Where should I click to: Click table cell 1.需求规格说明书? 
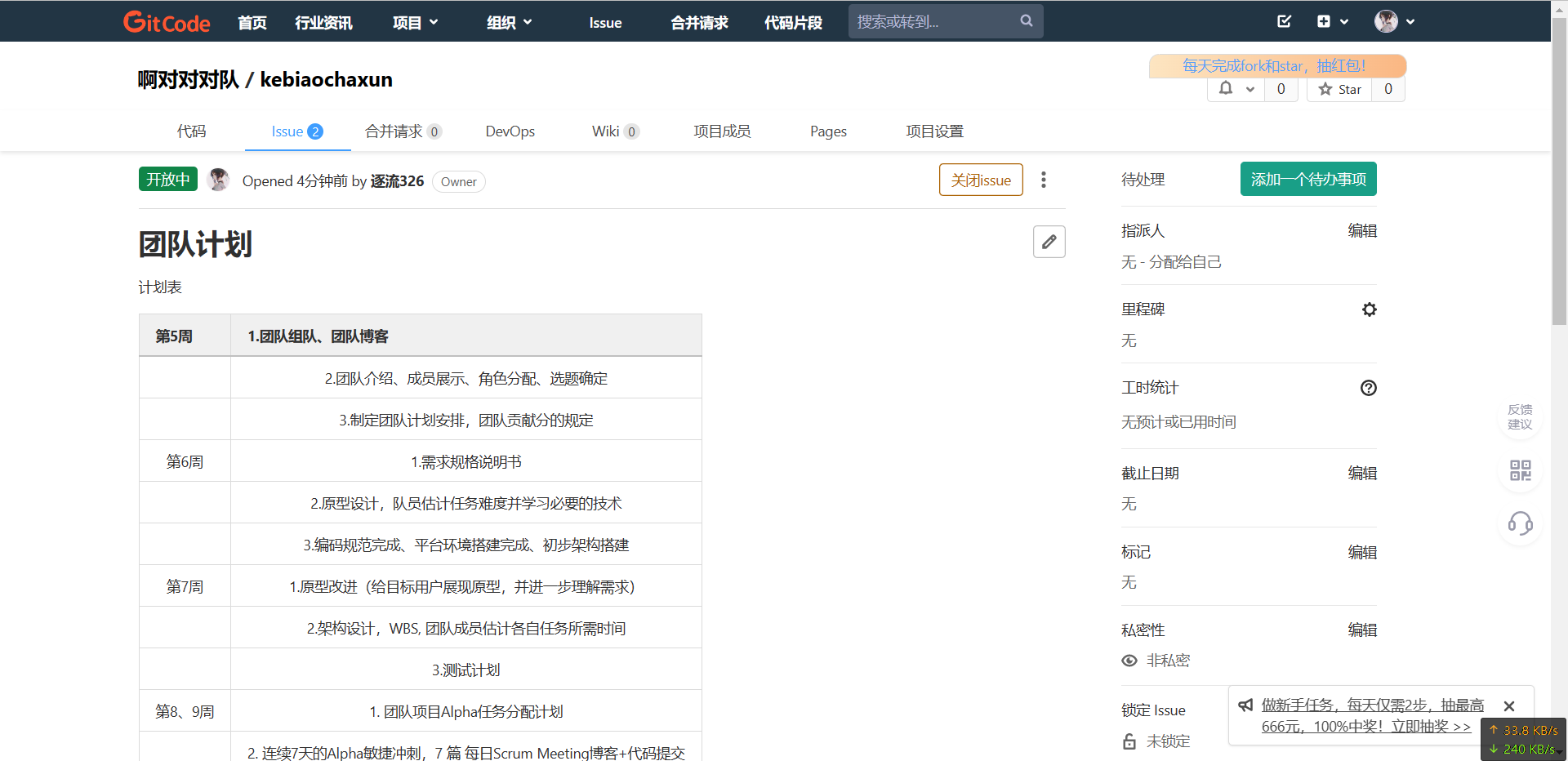(x=465, y=461)
